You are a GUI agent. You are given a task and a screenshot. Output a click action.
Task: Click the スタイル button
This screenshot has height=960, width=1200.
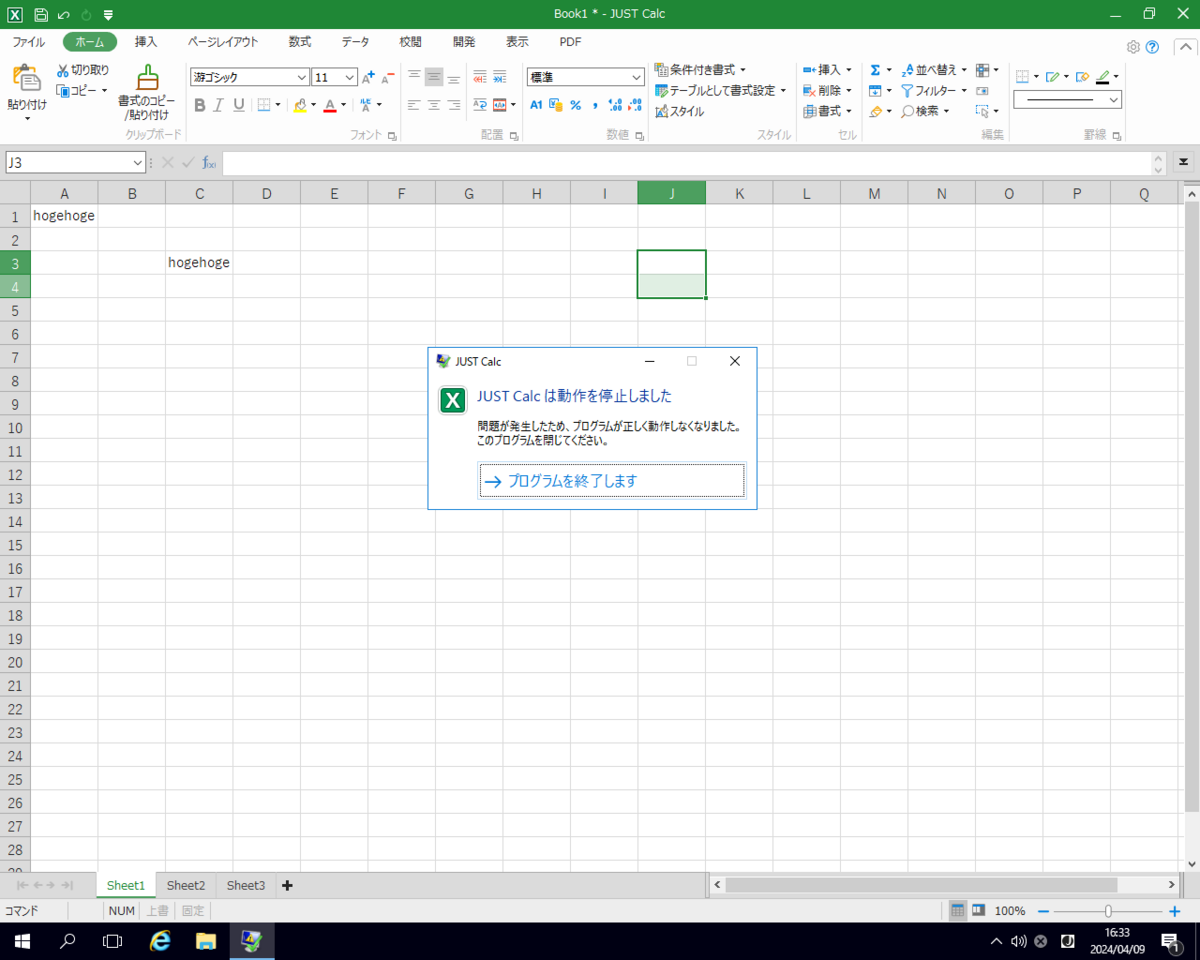[680, 111]
